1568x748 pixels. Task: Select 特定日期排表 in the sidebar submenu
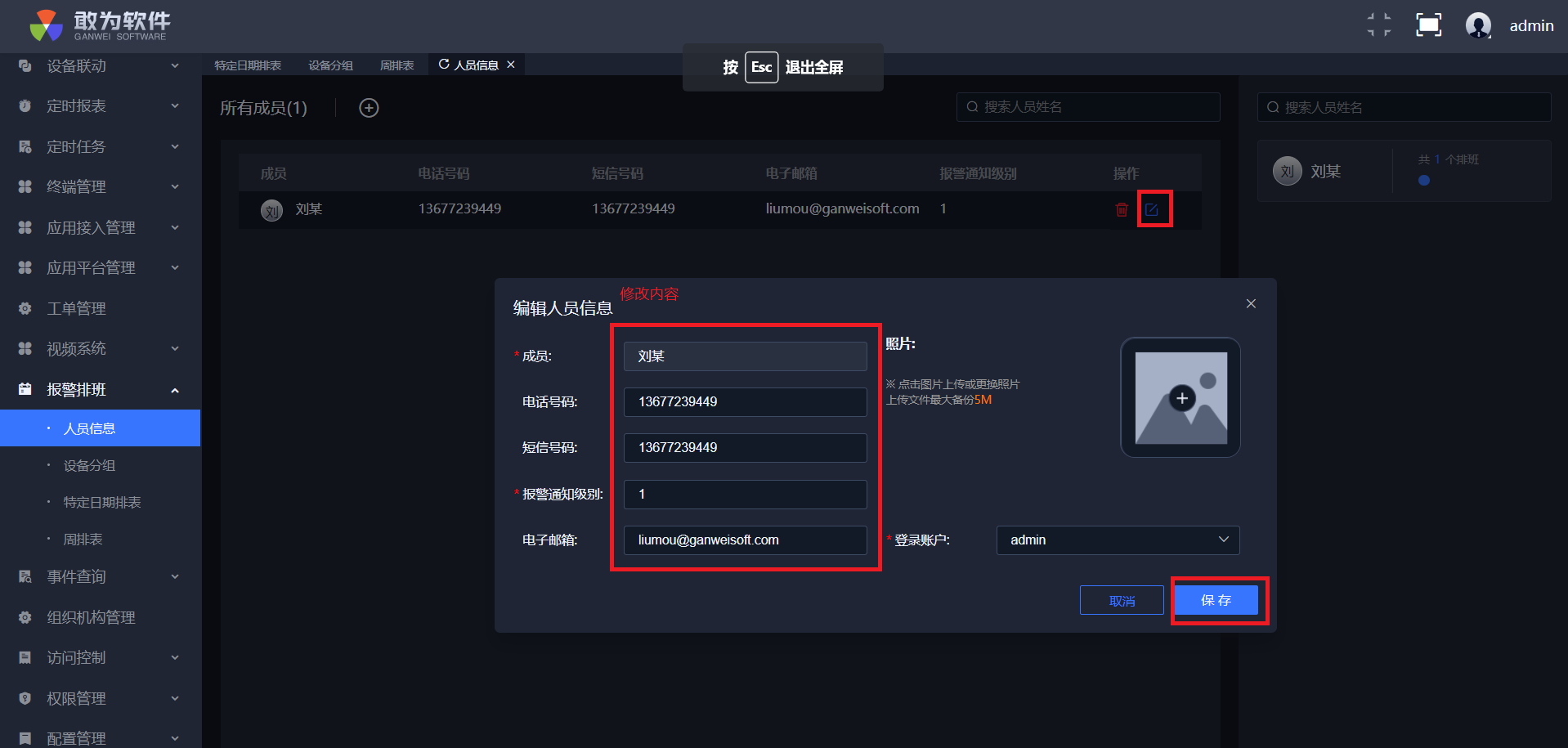100,503
